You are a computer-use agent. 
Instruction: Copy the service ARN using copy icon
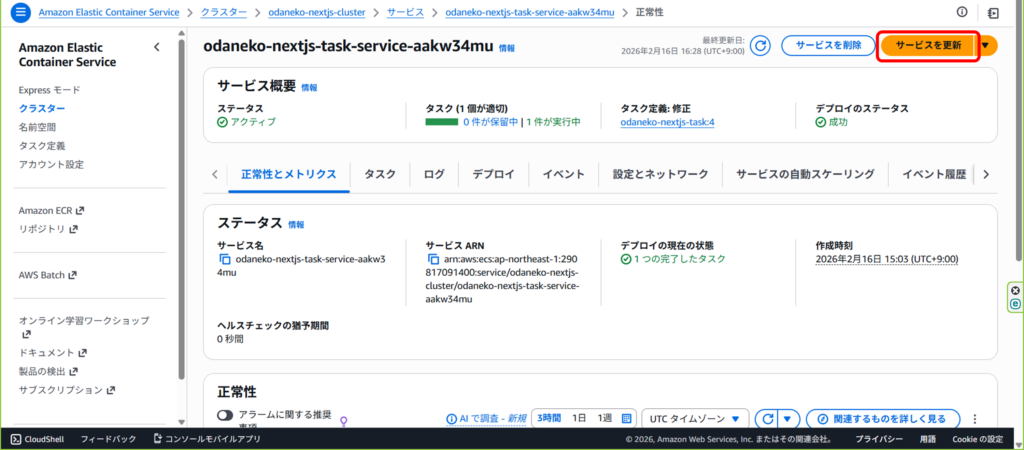[433, 259]
